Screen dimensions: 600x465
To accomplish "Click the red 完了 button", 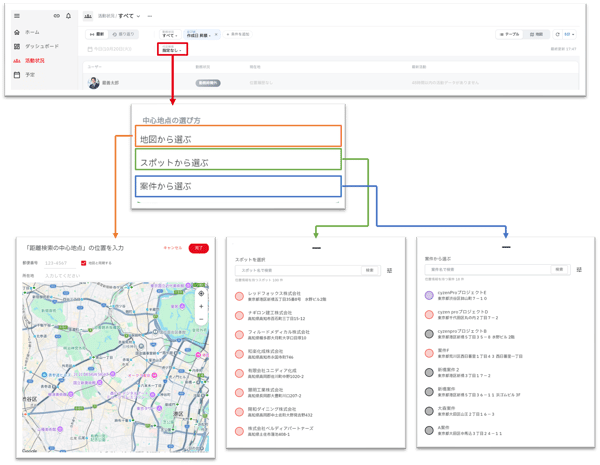I will click(199, 248).
